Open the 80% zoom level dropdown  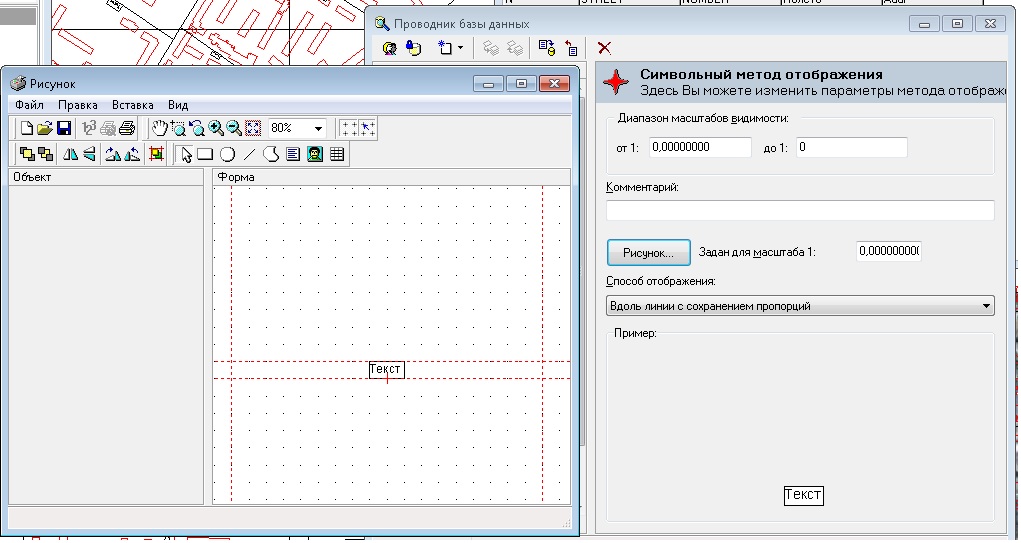pos(318,128)
